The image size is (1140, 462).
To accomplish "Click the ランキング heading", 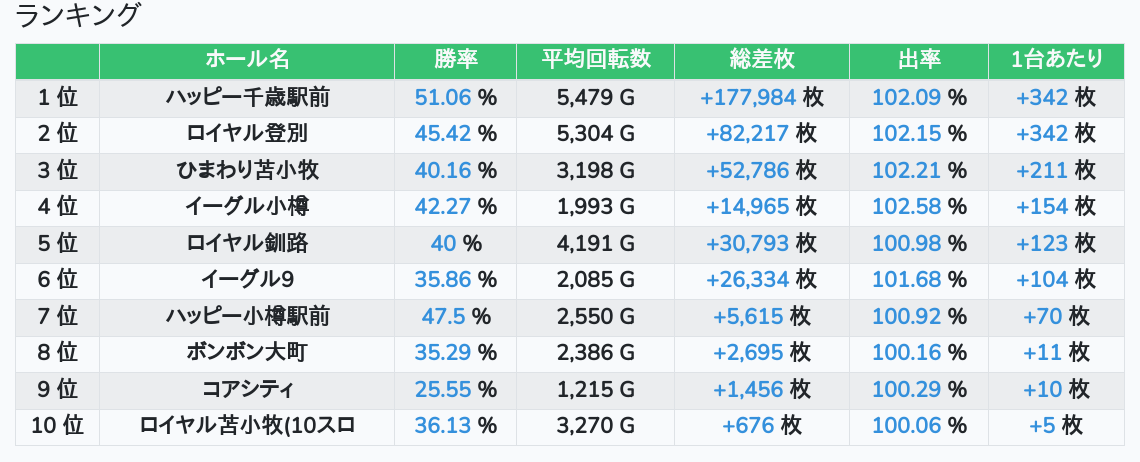I will pos(78,16).
